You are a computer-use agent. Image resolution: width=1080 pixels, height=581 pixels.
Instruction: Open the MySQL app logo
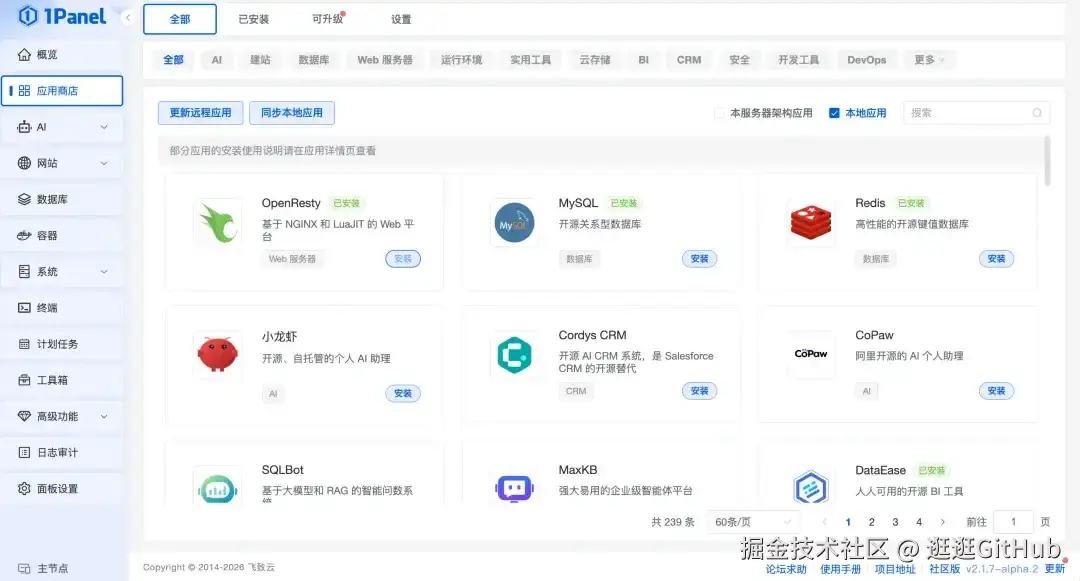(515, 222)
